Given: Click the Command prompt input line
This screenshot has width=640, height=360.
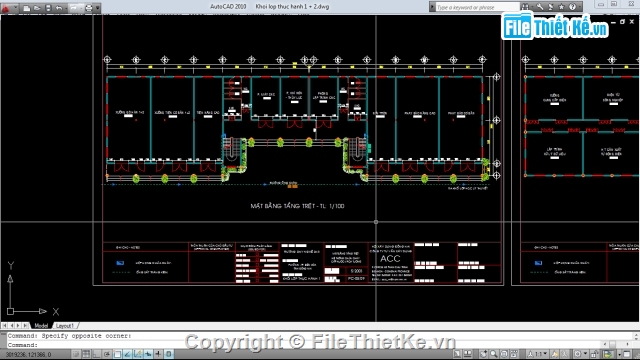Looking at the screenshot, I should [x=304, y=345].
